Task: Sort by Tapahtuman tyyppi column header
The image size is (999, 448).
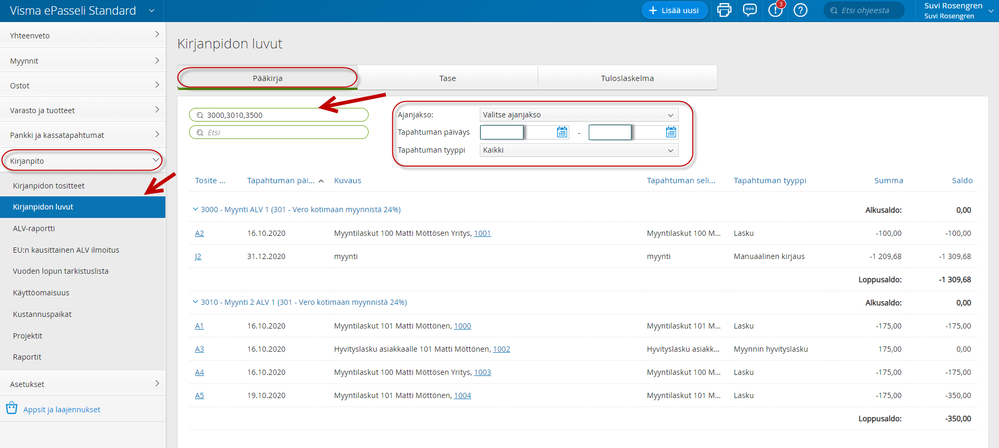Action: pyautogui.click(x=770, y=180)
